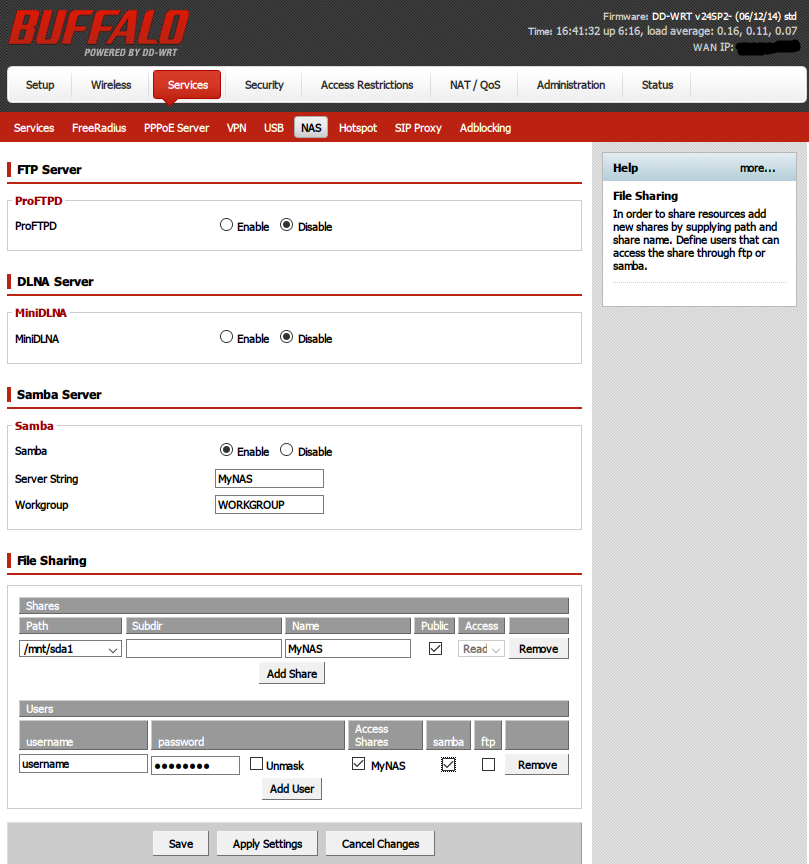This screenshot has width=809, height=864.
Task: Click the Buffalo logo
Action: coord(98,32)
